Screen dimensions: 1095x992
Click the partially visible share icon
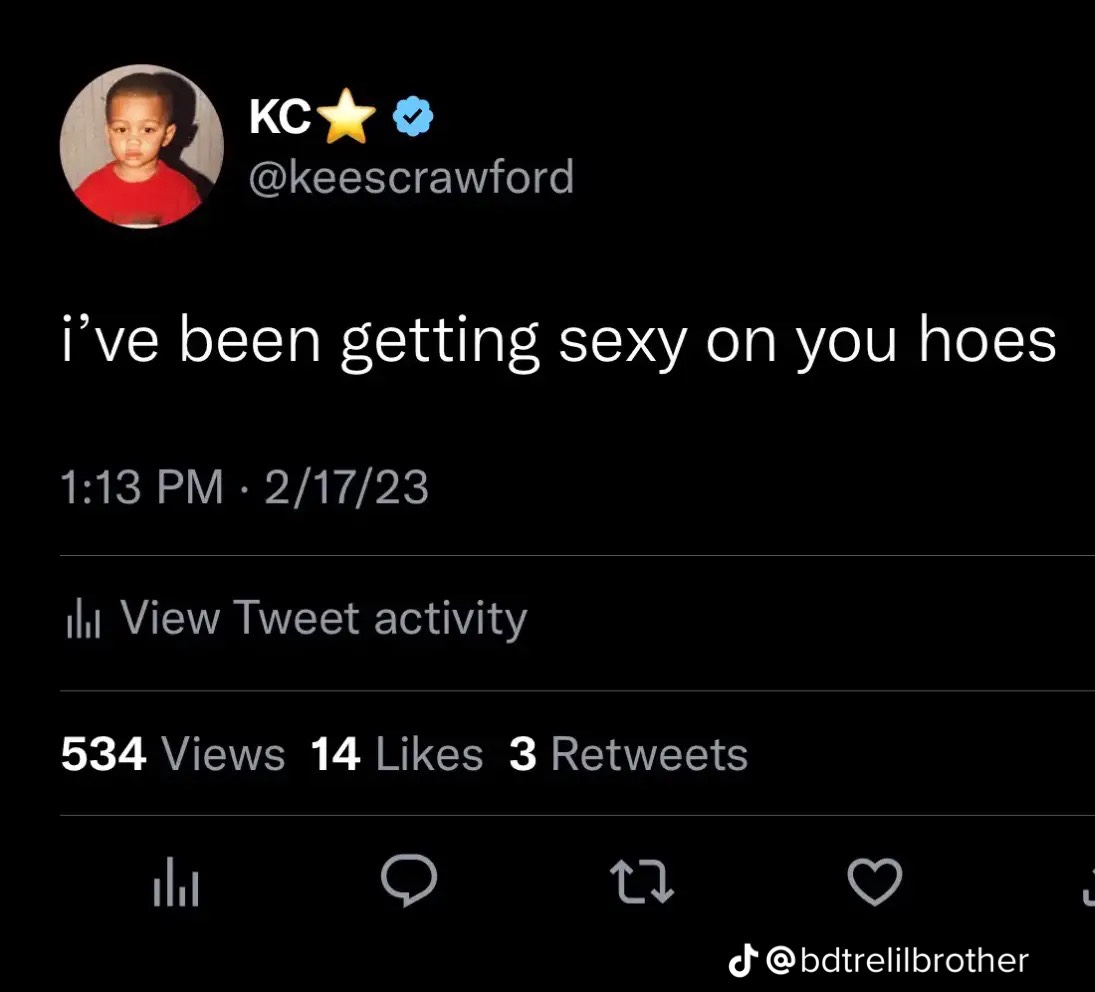1088,884
